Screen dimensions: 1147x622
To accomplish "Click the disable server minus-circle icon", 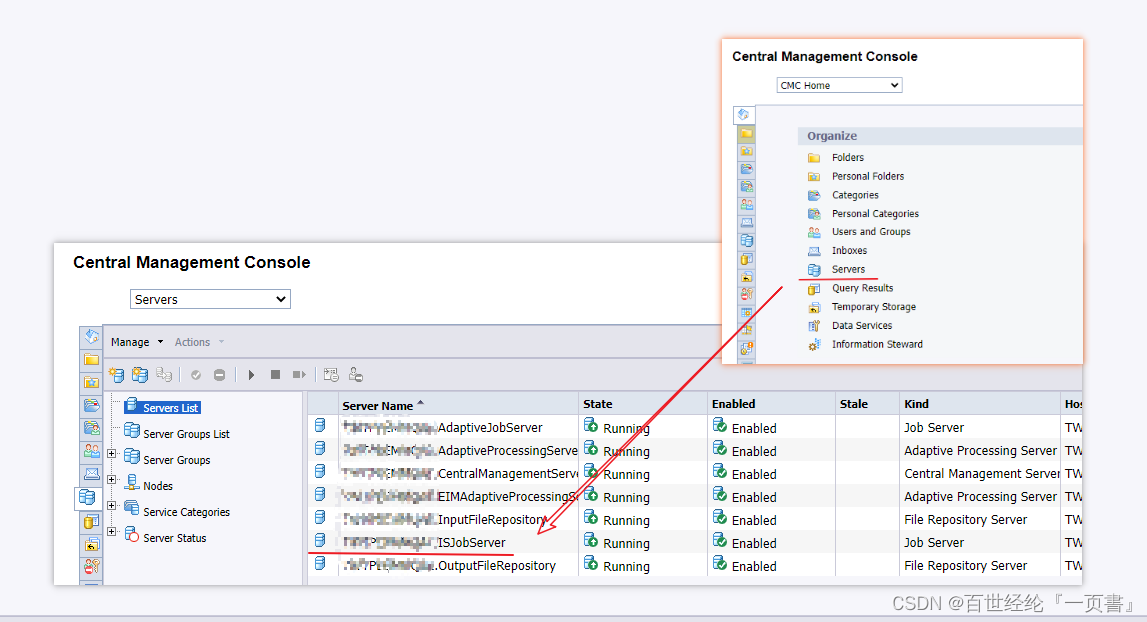I will 219,375.
